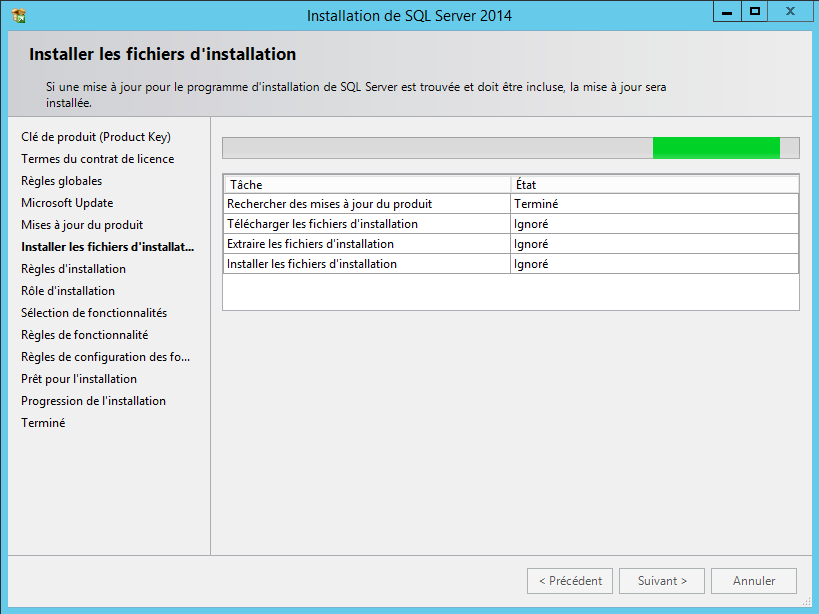The width and height of the screenshot is (819, 614).
Task: Click the description text about mise à jour
Action: coord(356,95)
